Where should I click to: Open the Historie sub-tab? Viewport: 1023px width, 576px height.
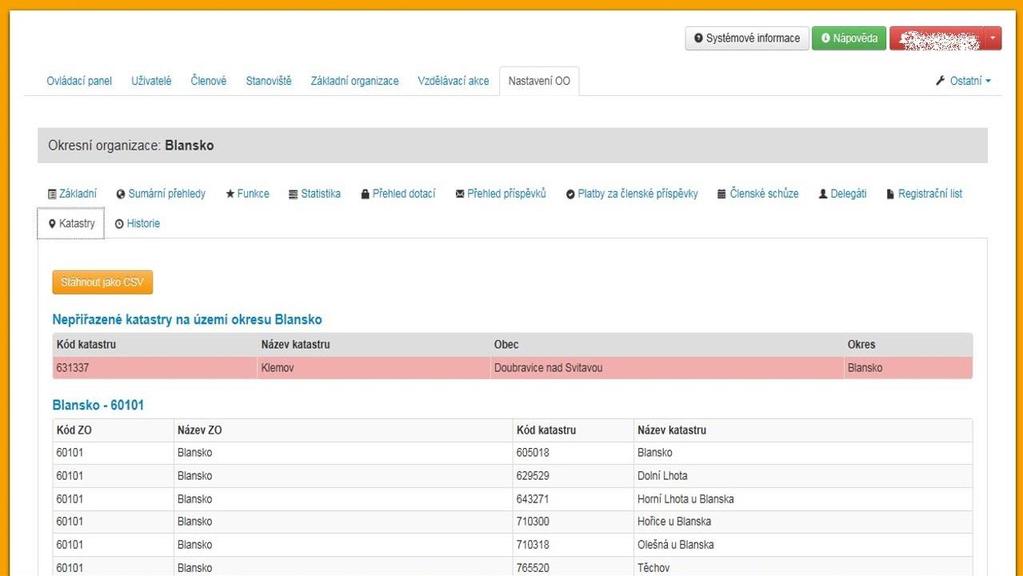pos(137,224)
